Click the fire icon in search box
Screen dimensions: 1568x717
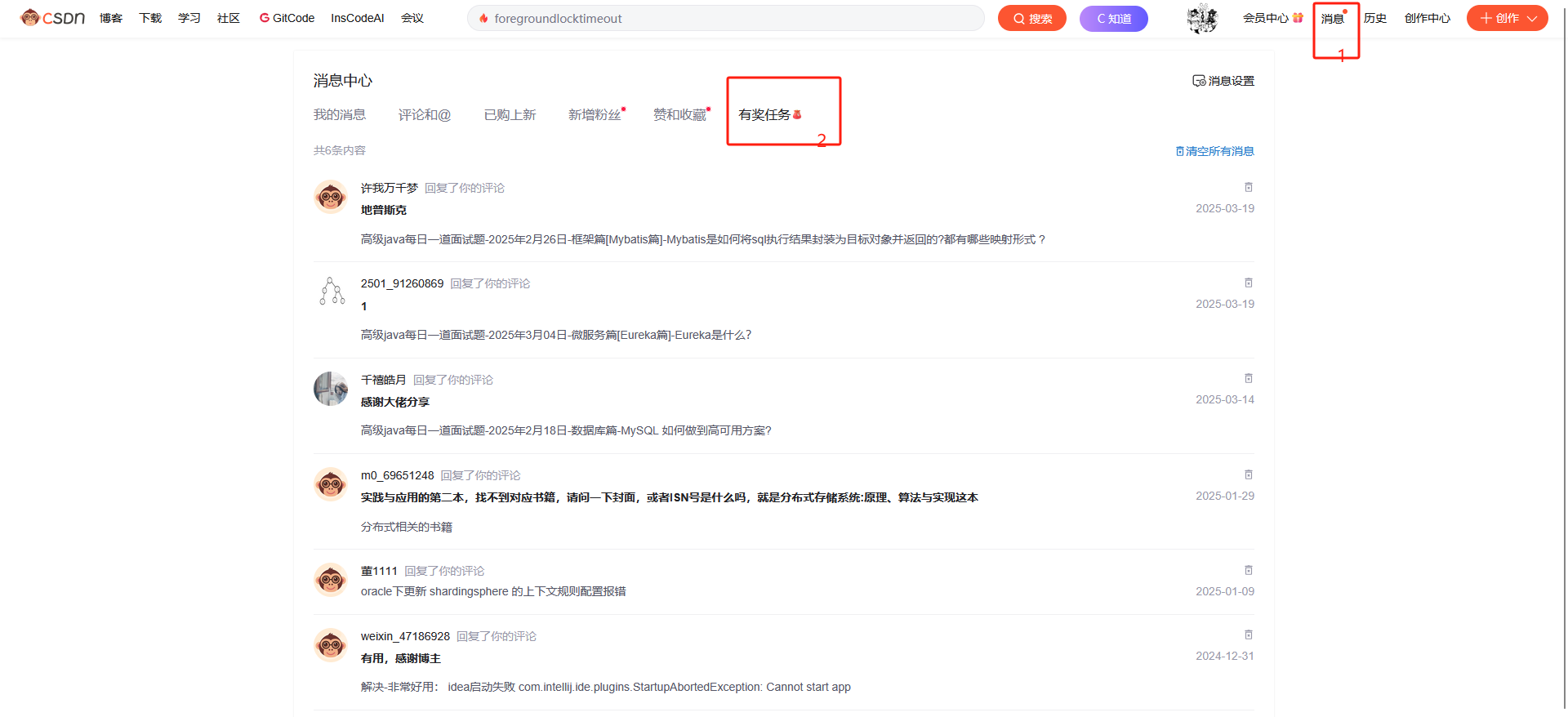483,18
